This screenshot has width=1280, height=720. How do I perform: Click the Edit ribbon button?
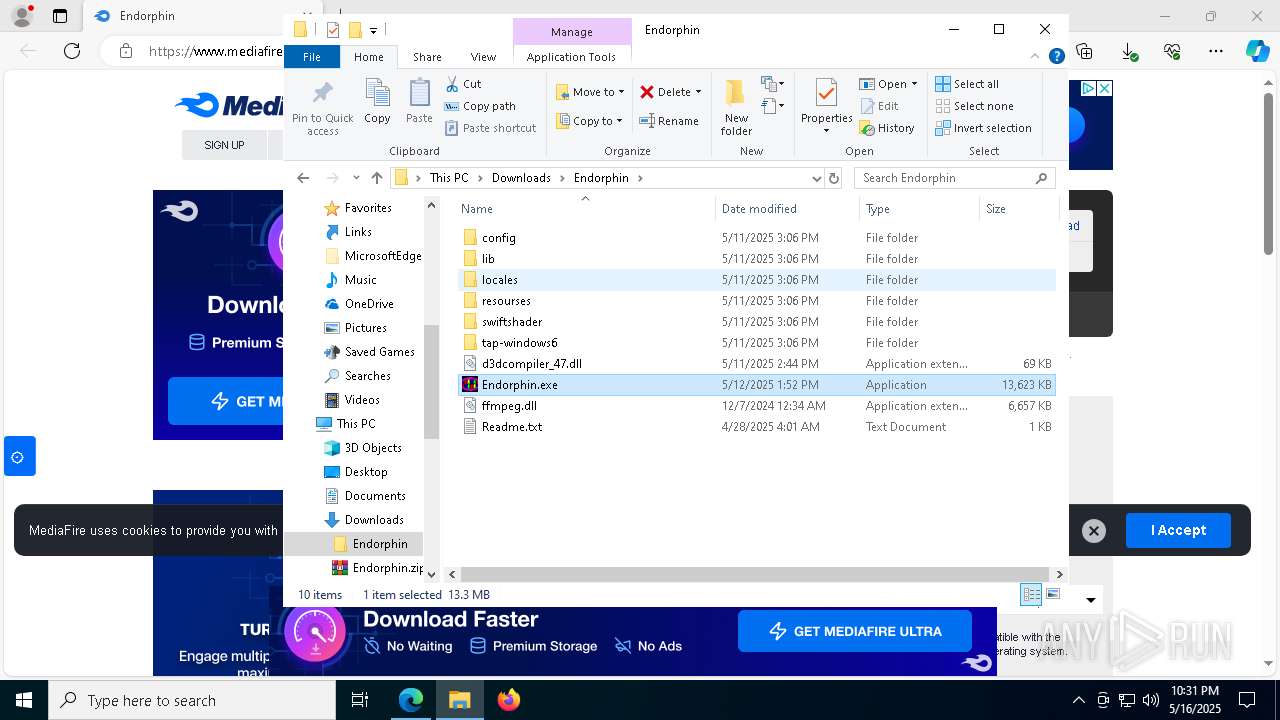[x=879, y=106]
